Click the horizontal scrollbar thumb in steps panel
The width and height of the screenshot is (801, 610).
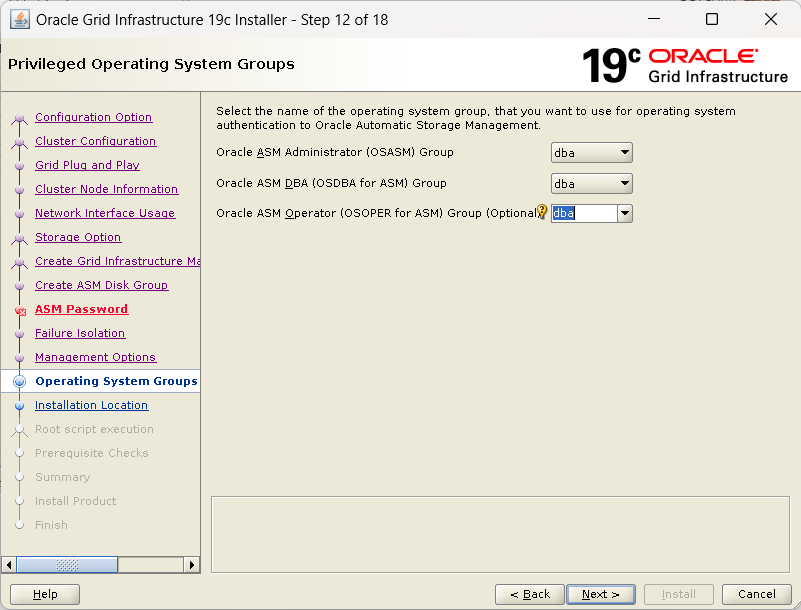coord(67,565)
